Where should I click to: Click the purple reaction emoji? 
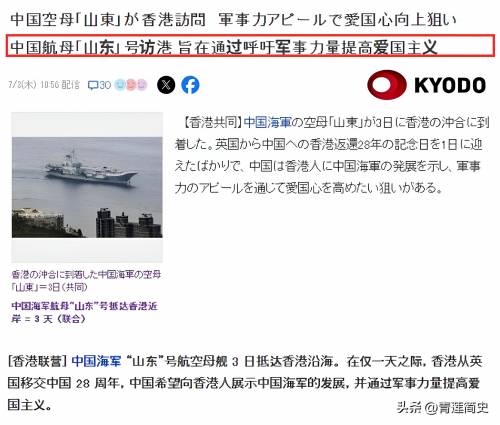click(142, 85)
